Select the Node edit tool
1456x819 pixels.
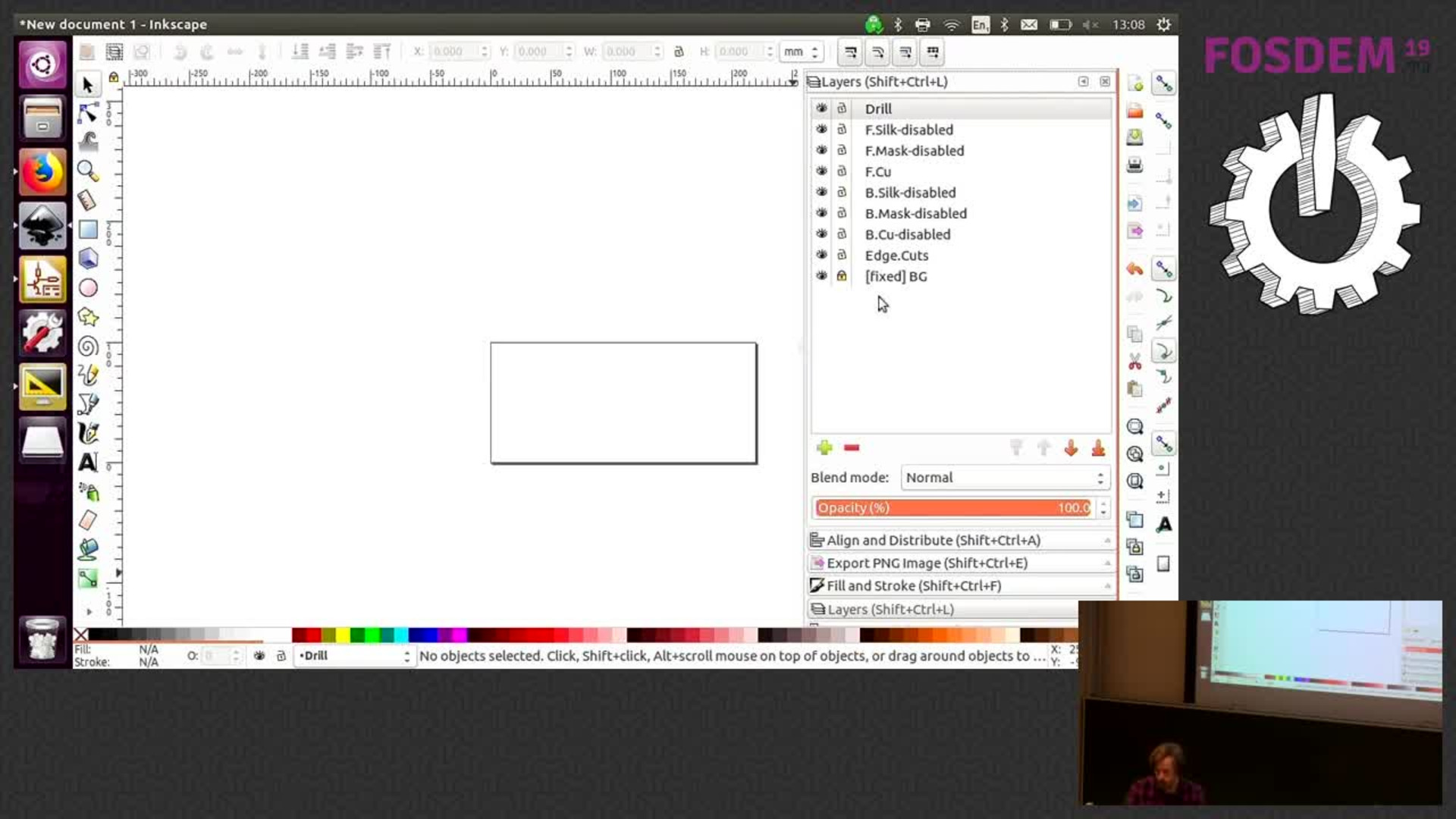[88, 113]
